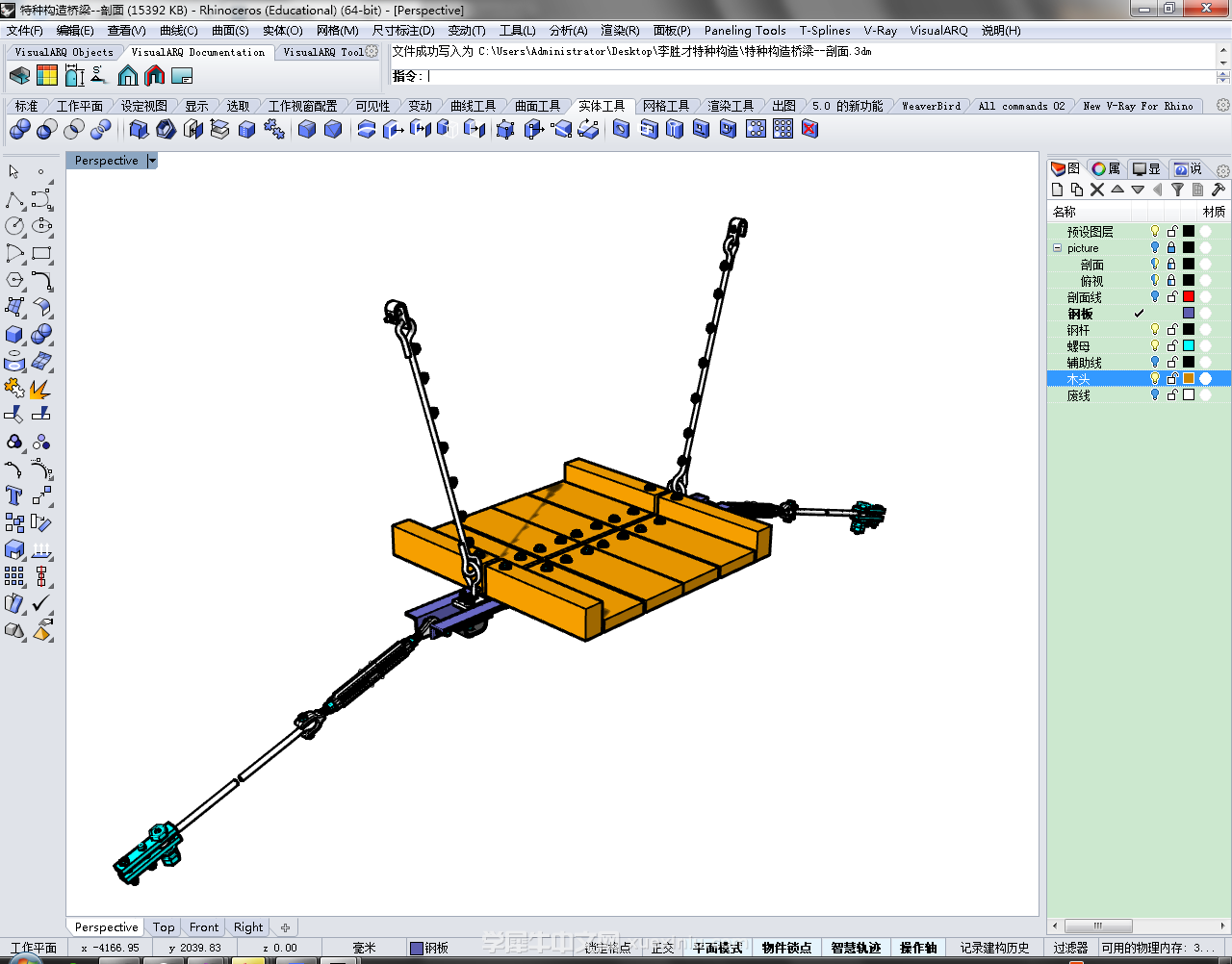
Task: Toggle visibility bulb of 螺母 layer
Action: click(x=1155, y=345)
